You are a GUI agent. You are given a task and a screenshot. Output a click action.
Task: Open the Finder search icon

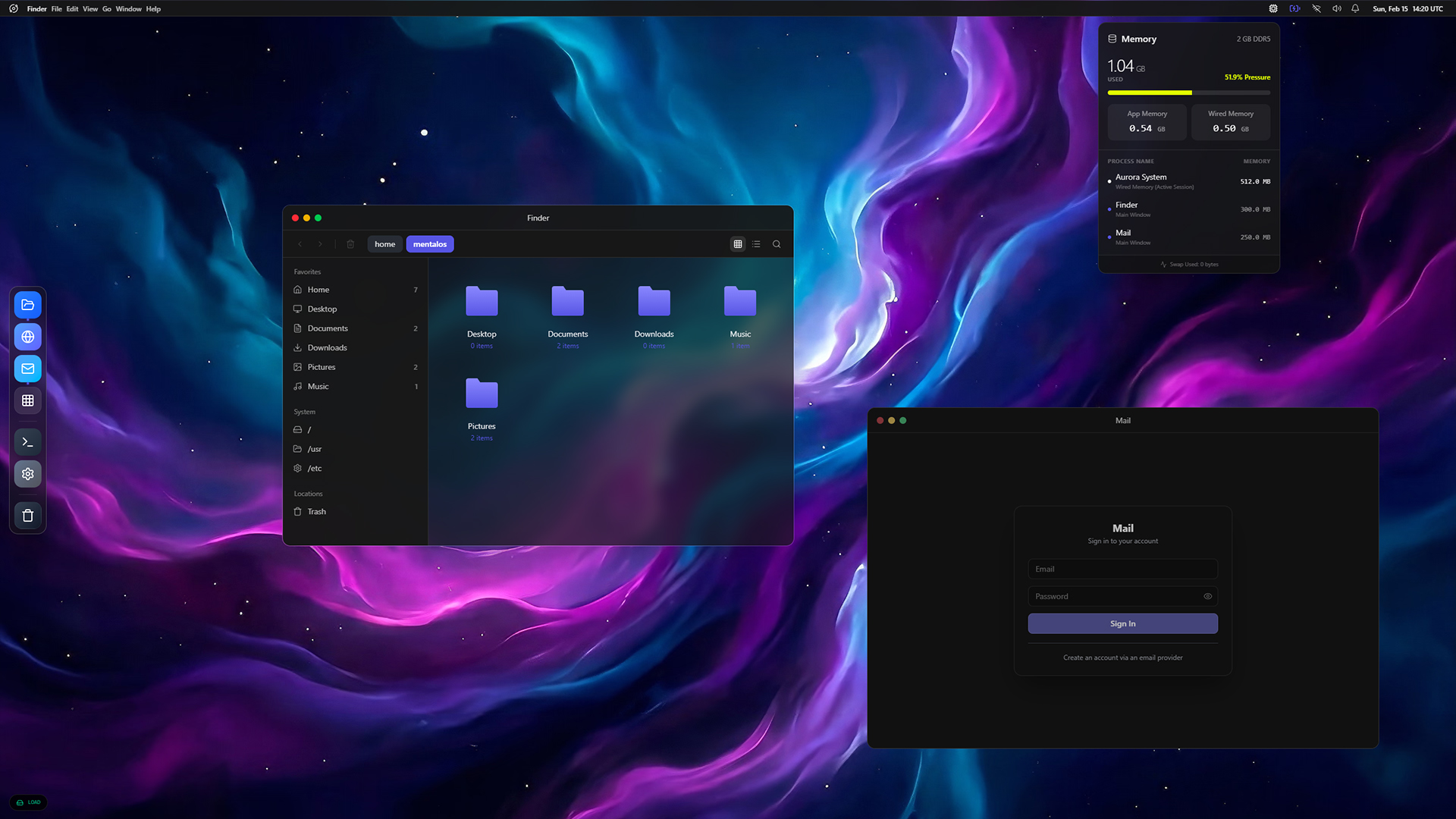point(777,244)
